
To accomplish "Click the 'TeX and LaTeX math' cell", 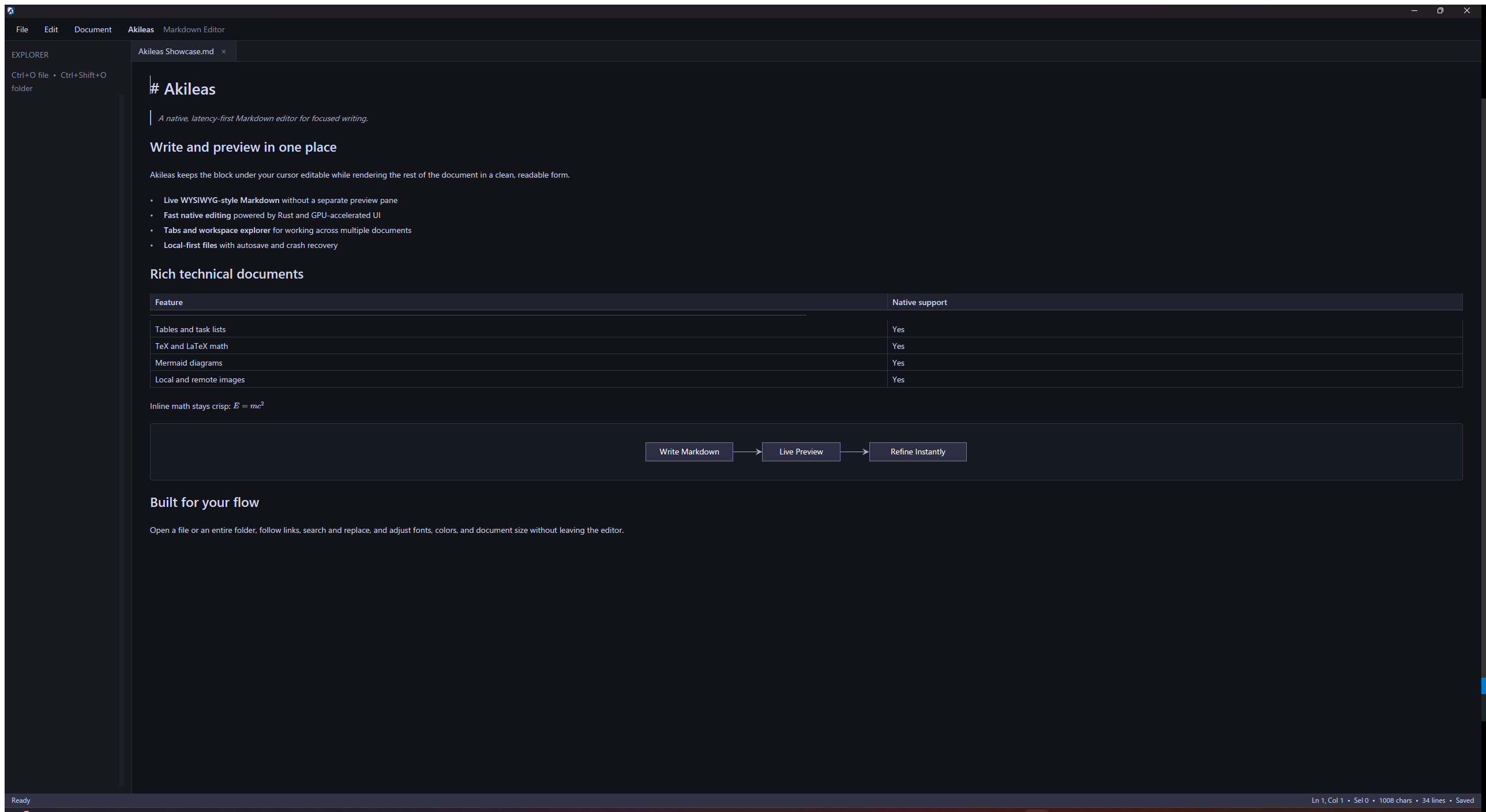I will (518, 346).
